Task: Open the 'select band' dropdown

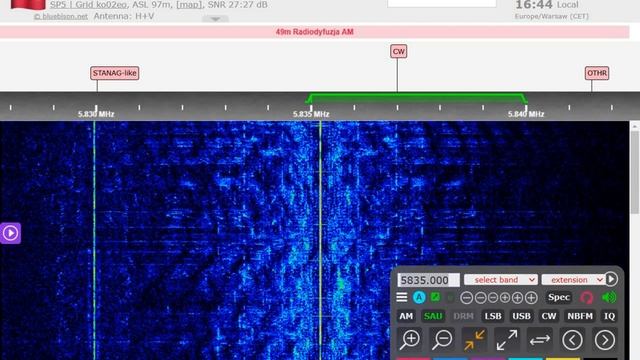Action: 500,280
